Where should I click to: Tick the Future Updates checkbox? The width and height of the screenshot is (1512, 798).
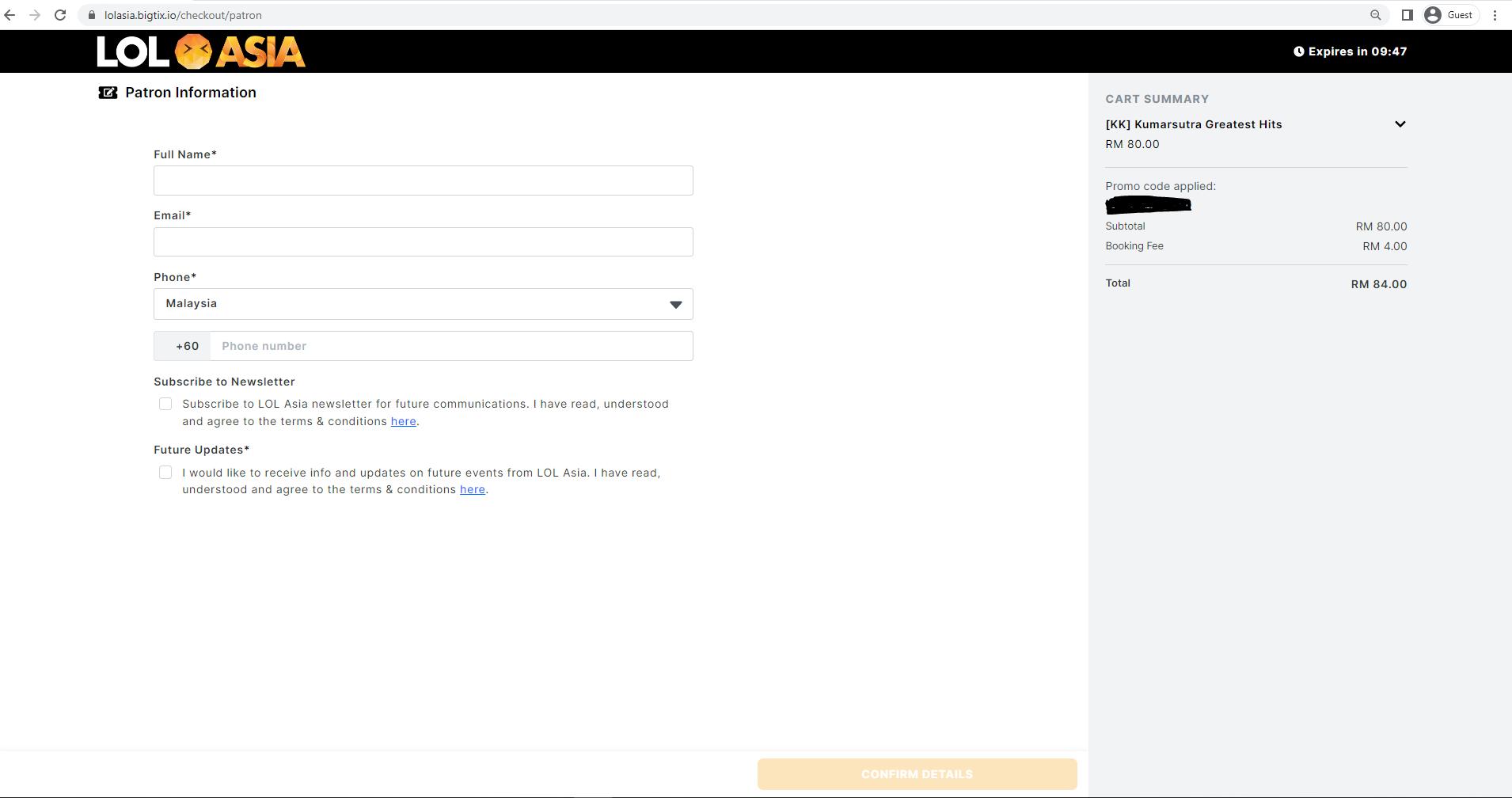point(165,473)
